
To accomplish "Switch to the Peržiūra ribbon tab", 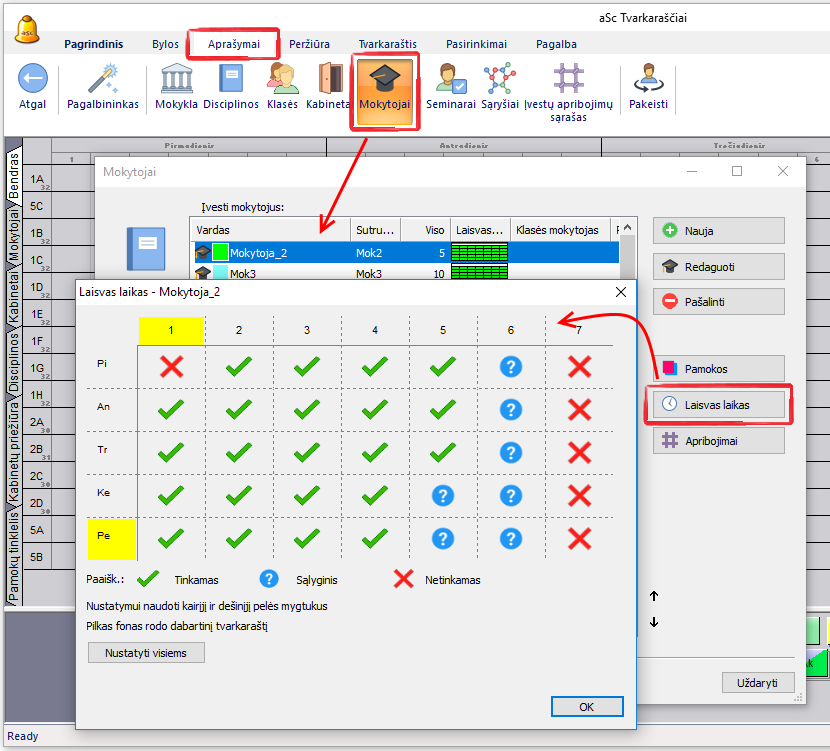I will point(309,44).
